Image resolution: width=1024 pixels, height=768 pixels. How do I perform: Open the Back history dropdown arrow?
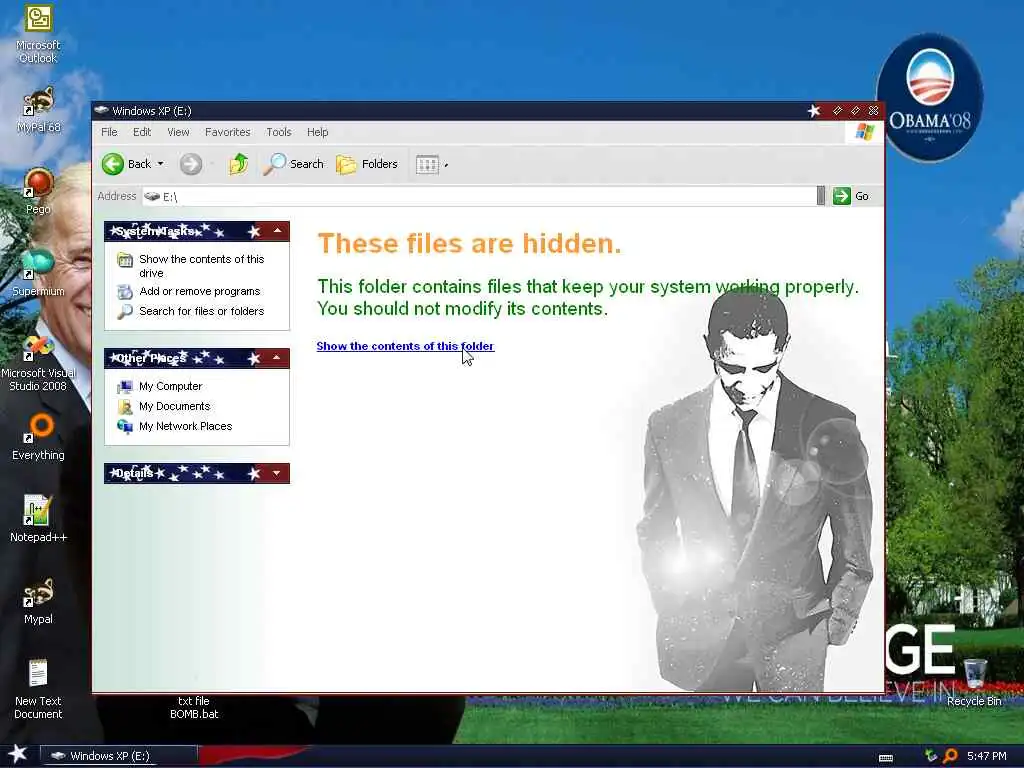pyautogui.click(x=161, y=164)
